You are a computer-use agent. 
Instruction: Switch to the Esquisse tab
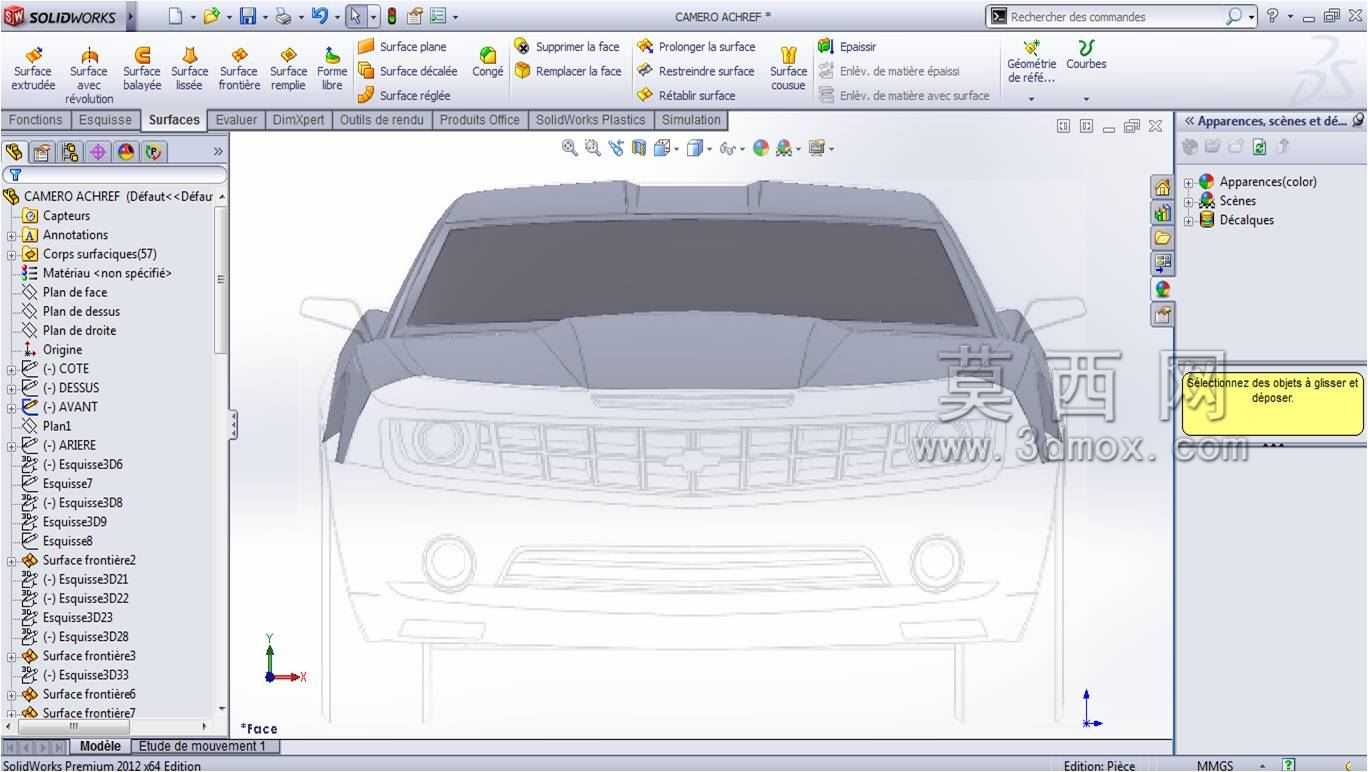coord(106,120)
